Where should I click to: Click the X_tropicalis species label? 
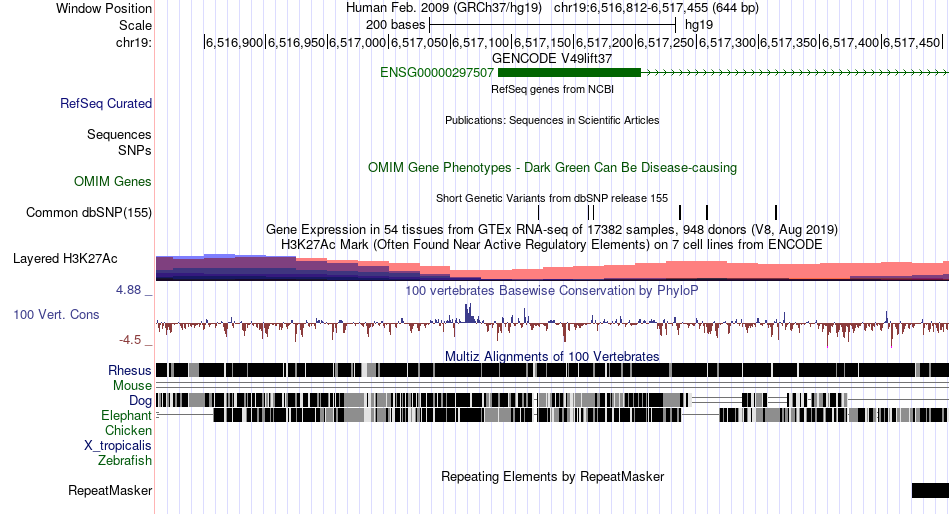click(118, 446)
